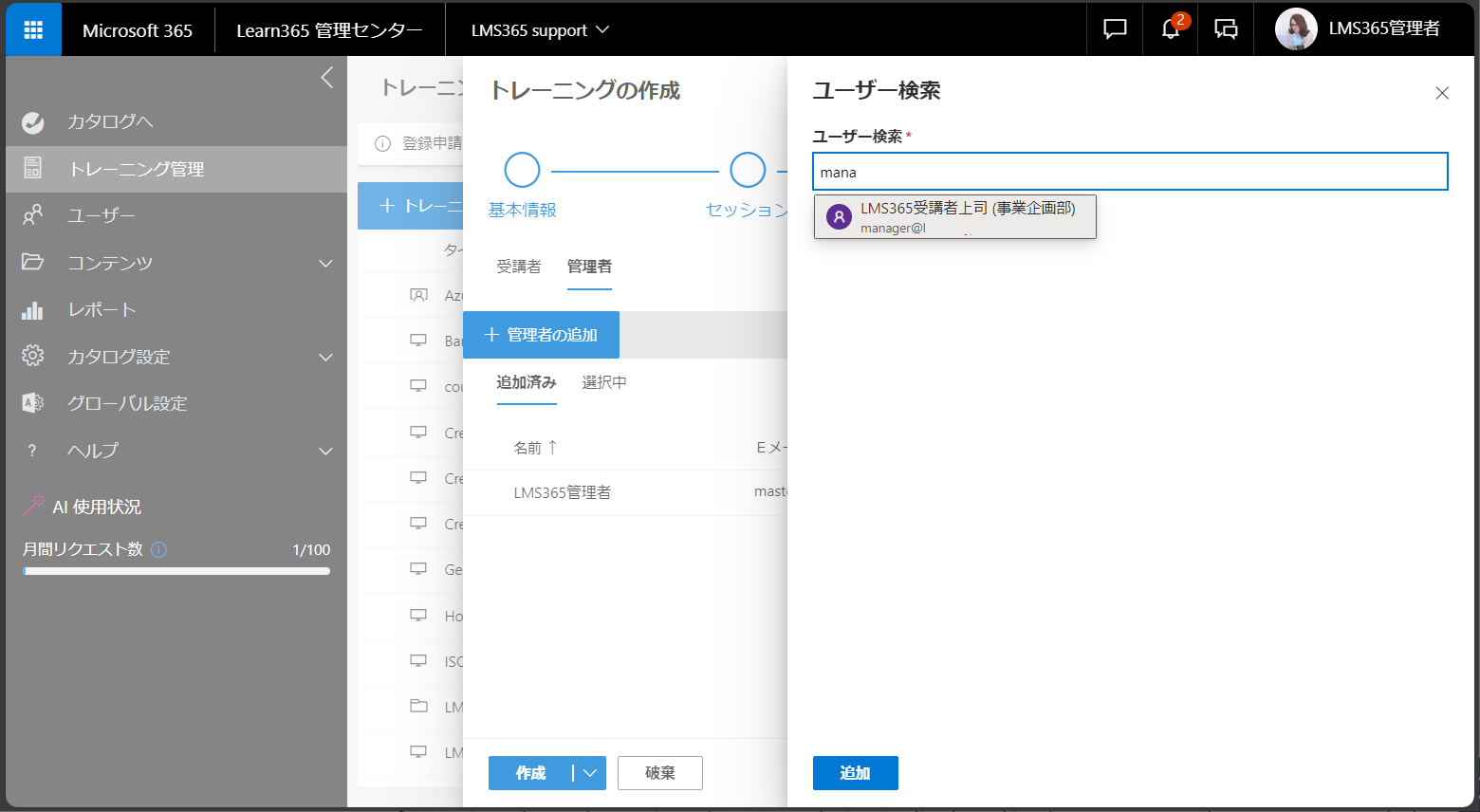Switch to the 受講者 tab
Screen dimensions: 1480x812
tap(519, 267)
